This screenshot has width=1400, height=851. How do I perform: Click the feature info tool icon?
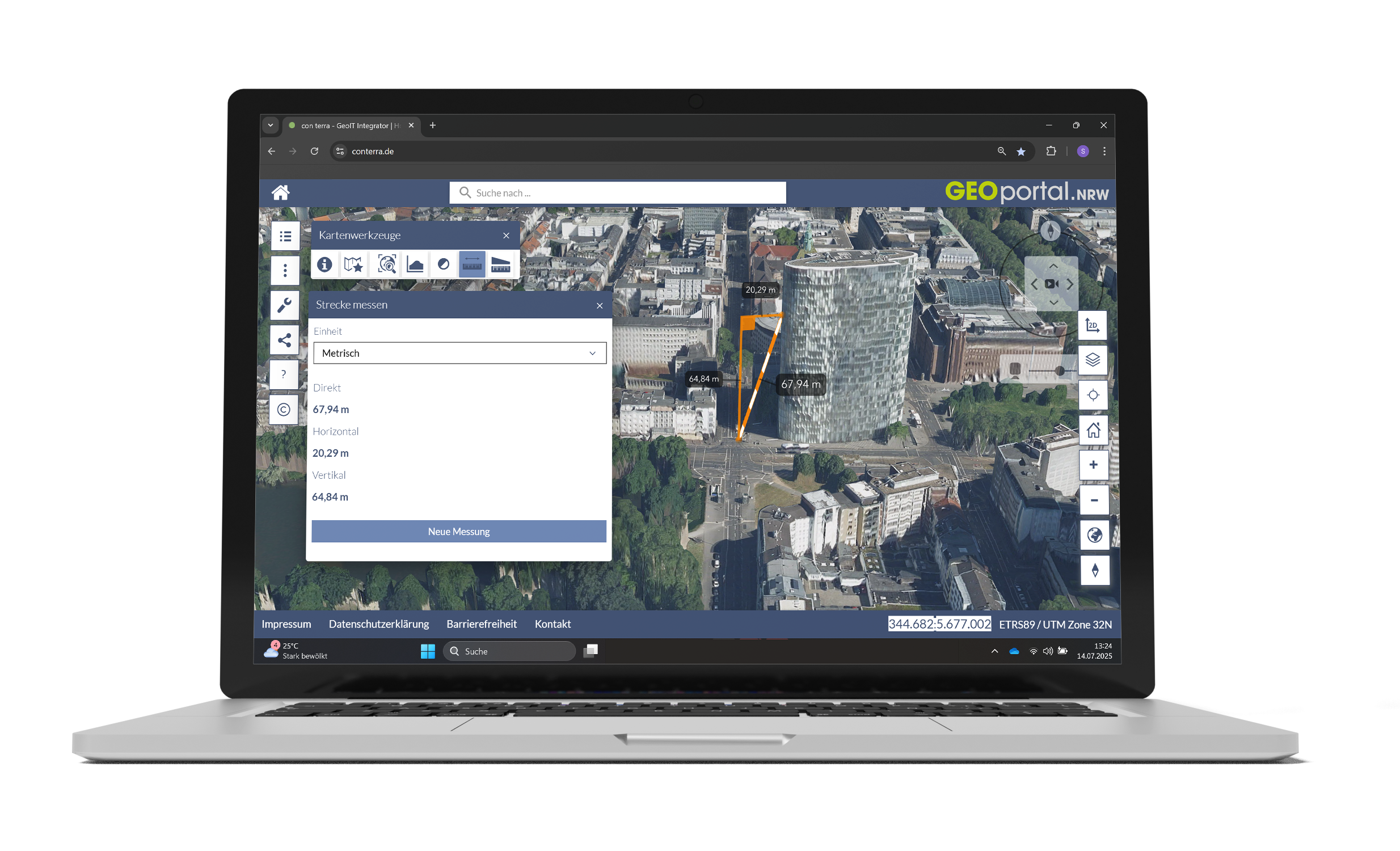pos(324,265)
